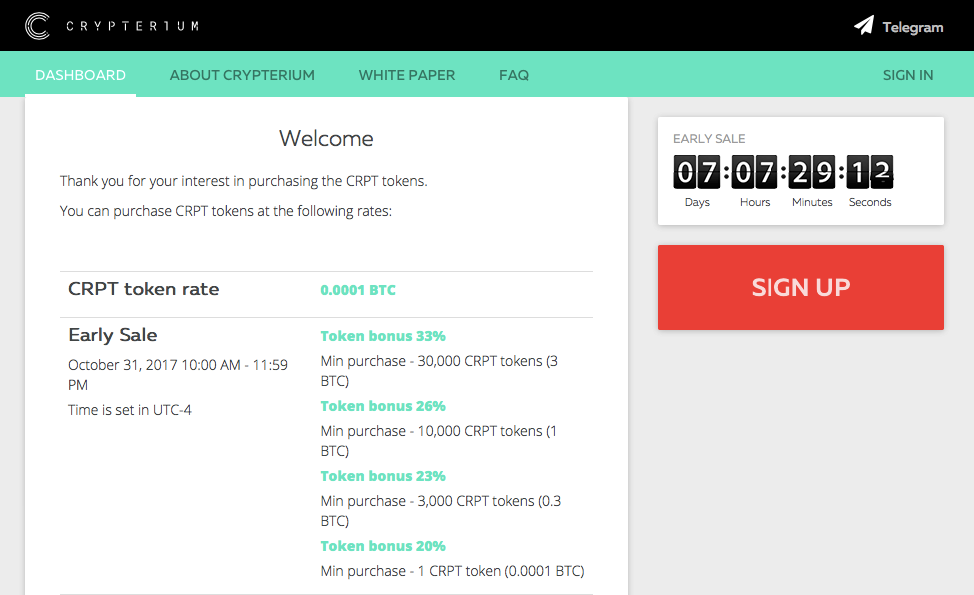974x595 pixels.
Task: Click the Crypterium circular logo icon
Action: click(37, 26)
